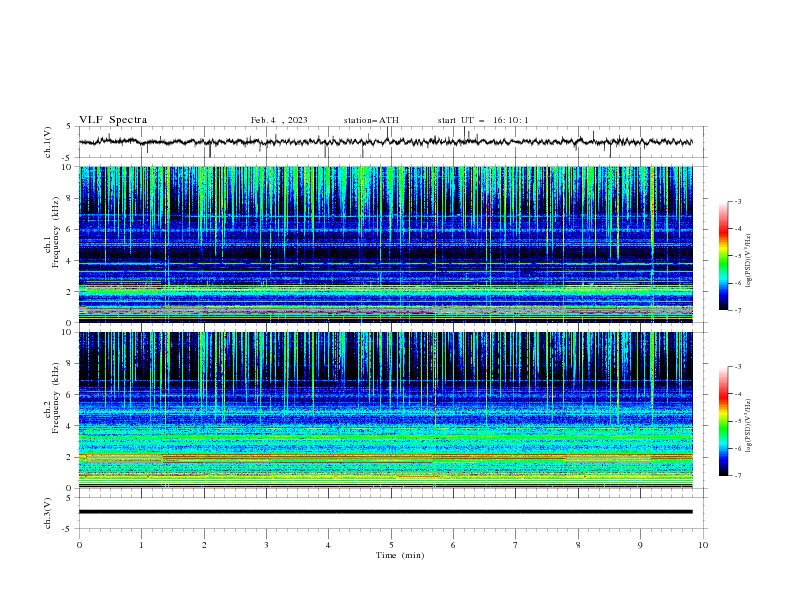Click the lower log(PSD)(V²/Hz) colorbar label
Image resolution: width=792 pixels, height=612 pixels.
pos(749,426)
